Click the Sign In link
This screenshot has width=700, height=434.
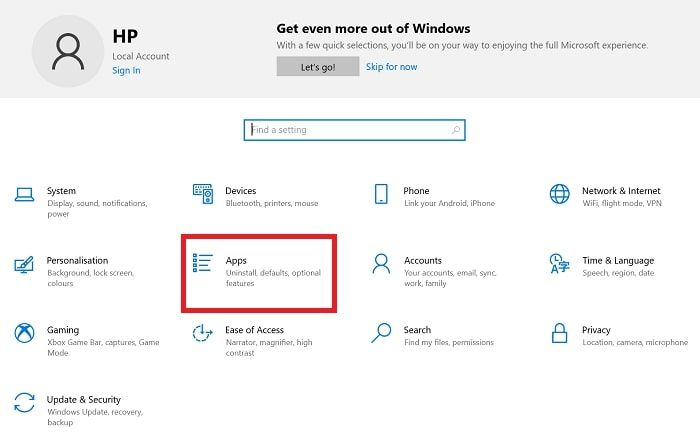pyautogui.click(x=126, y=71)
